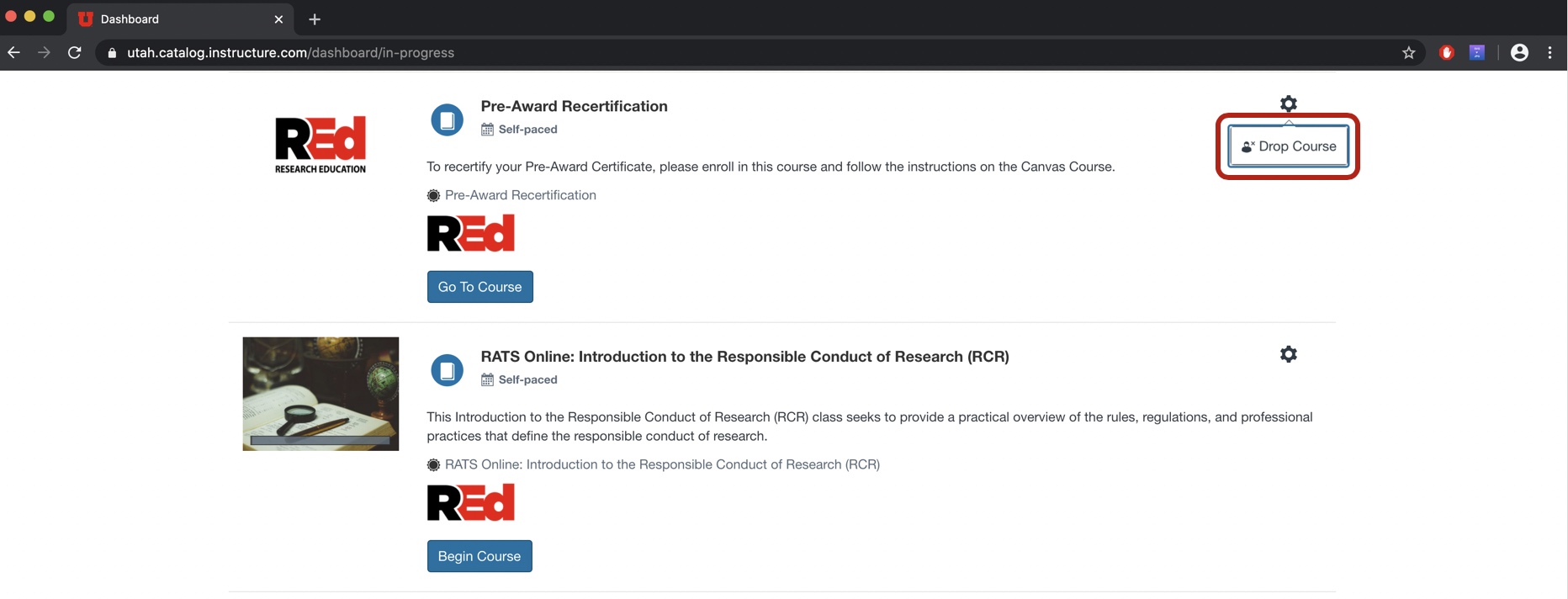Open gear settings for Pre-Award Recertification
1568x599 pixels.
pos(1288,103)
